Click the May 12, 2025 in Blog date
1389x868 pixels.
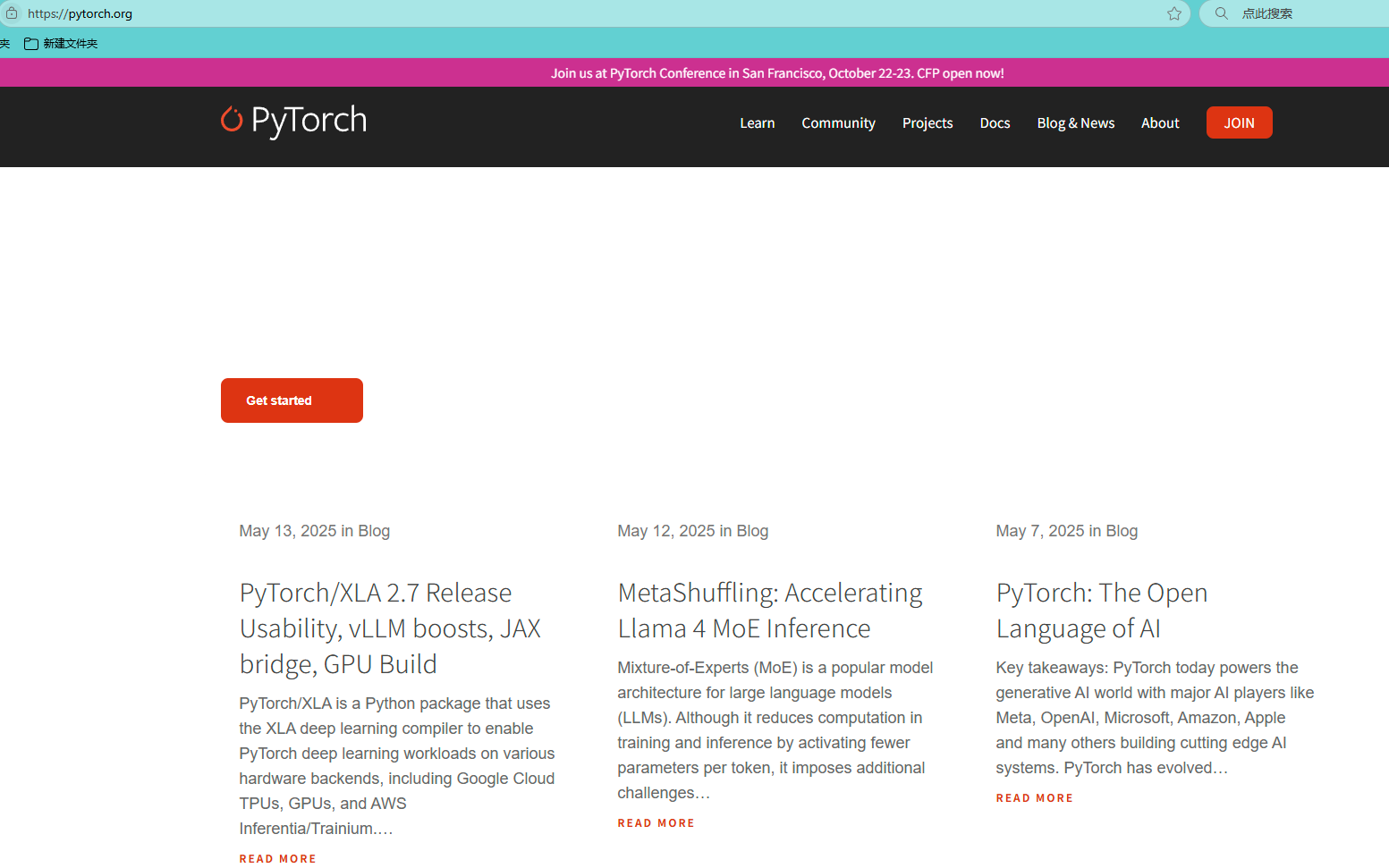point(692,531)
